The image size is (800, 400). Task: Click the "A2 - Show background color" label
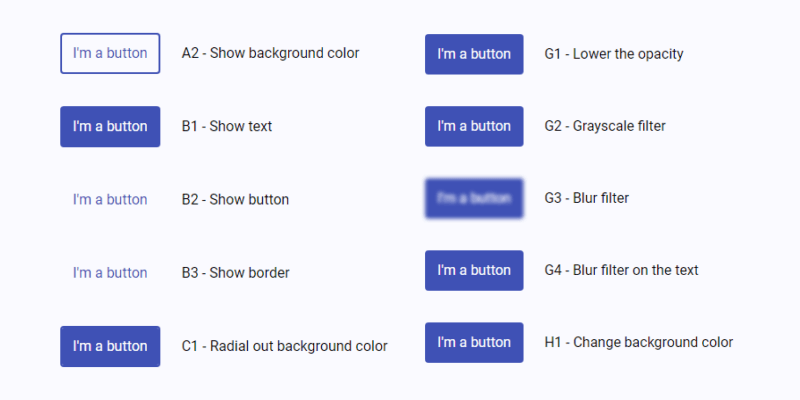click(x=270, y=53)
